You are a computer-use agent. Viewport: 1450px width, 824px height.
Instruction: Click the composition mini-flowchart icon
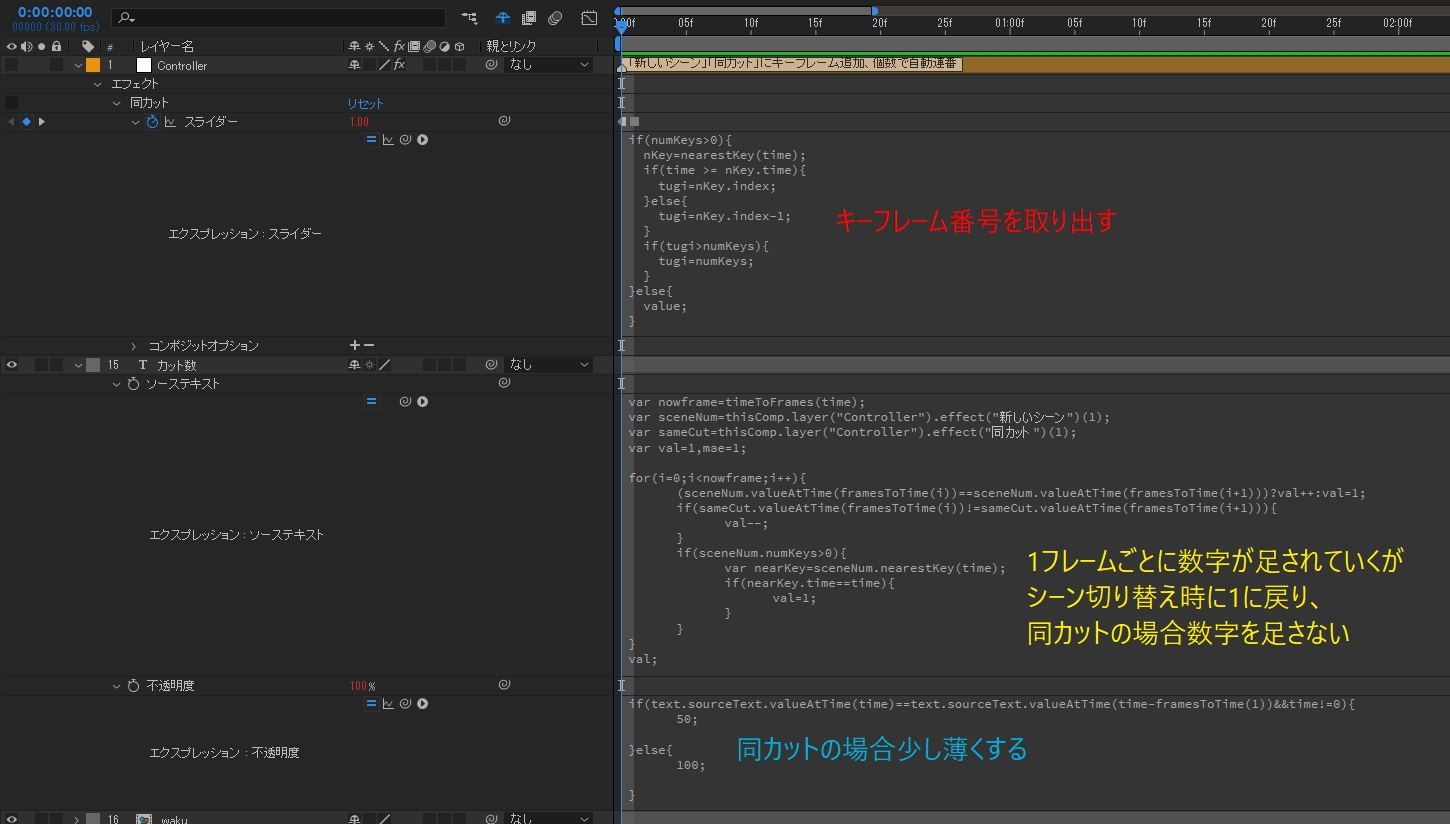tap(469, 18)
